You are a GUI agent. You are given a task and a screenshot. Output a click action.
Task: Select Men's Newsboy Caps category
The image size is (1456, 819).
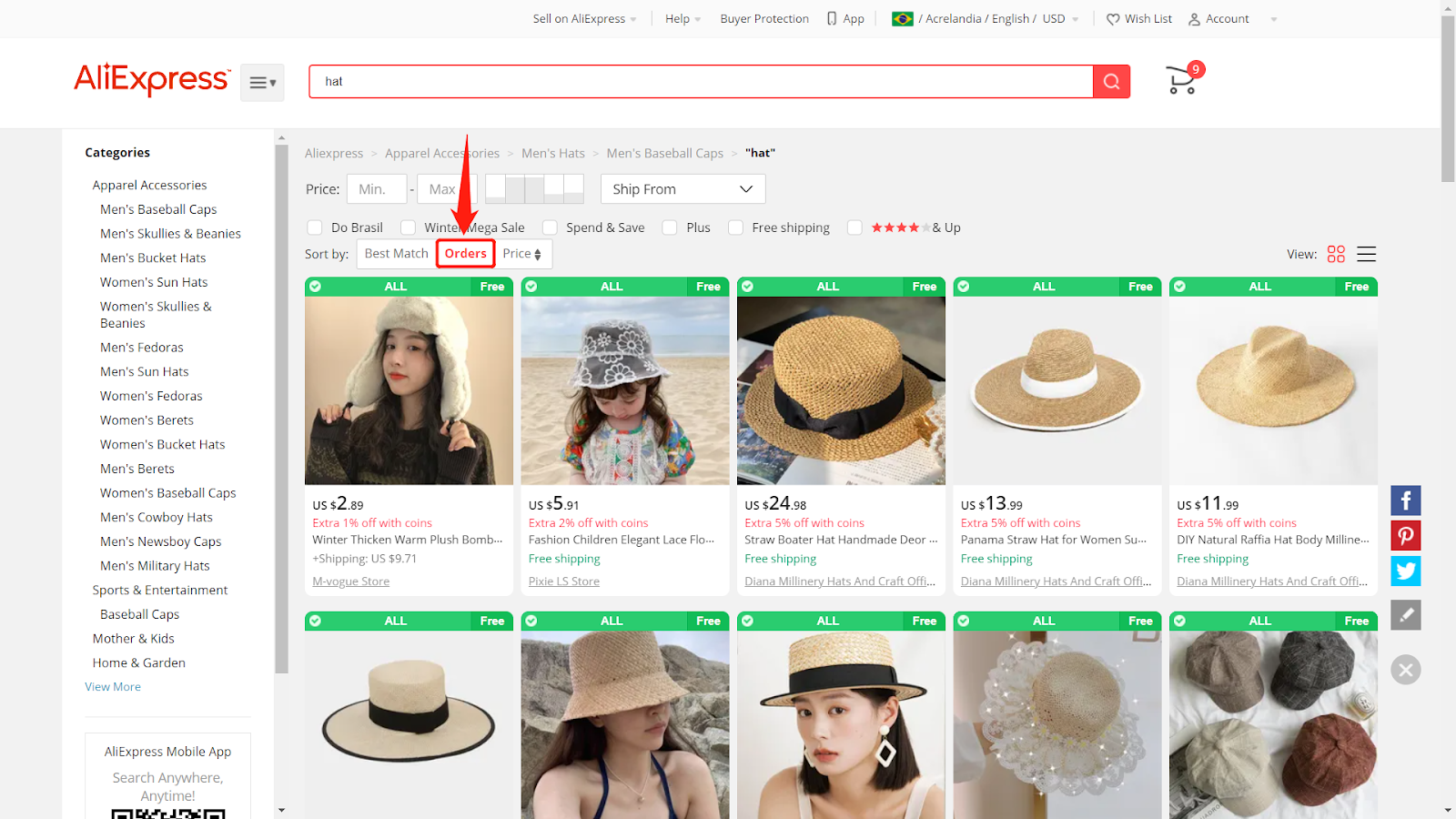(x=161, y=541)
